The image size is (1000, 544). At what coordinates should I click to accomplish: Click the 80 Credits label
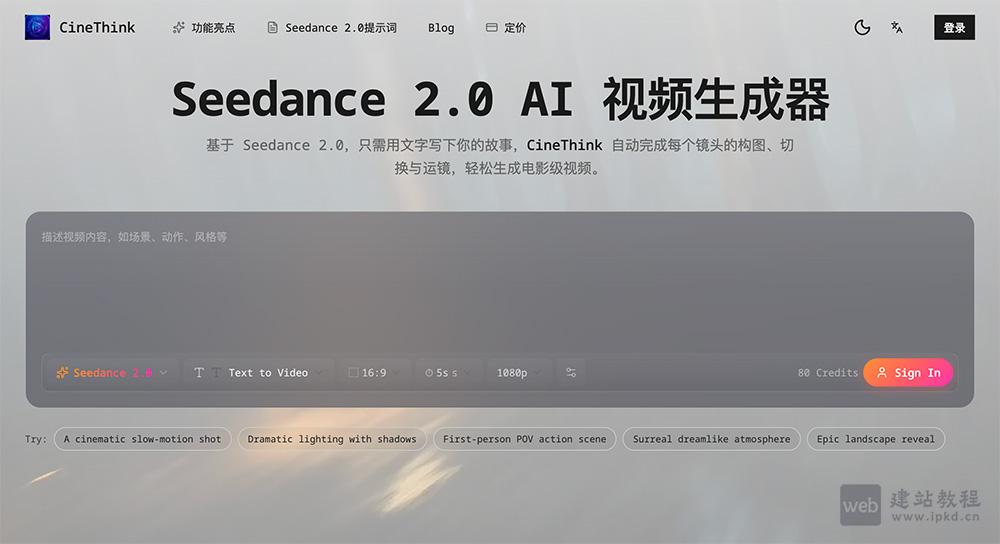point(828,373)
